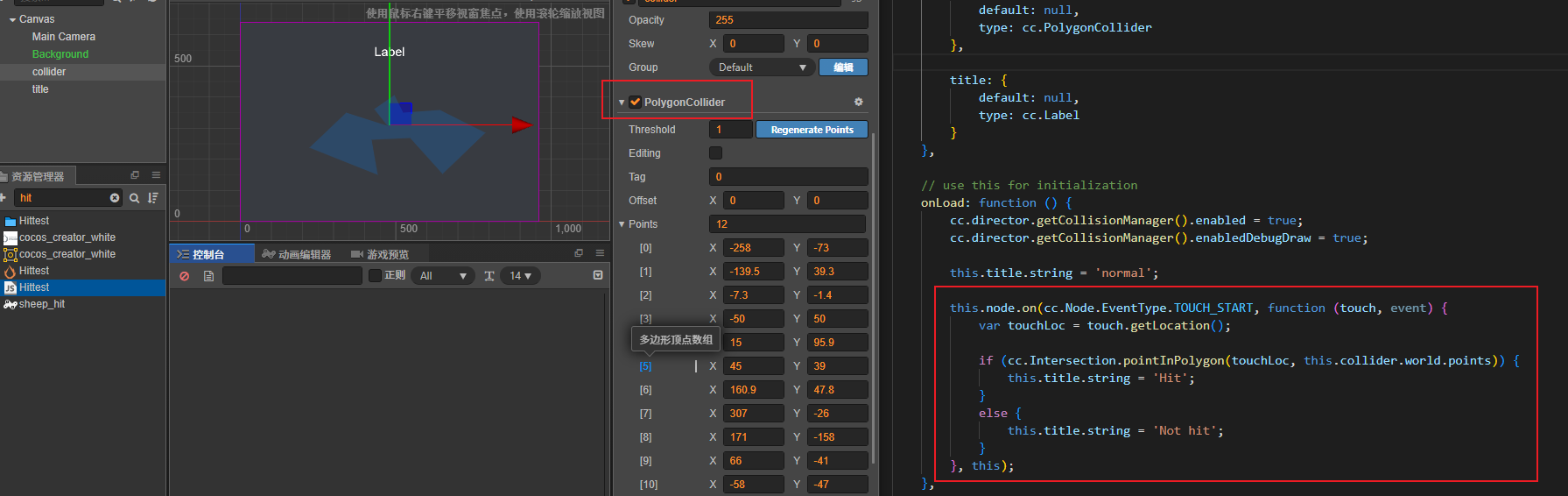Open the assets panel hamburger menu
This screenshot has height=496, width=1568.
click(156, 175)
